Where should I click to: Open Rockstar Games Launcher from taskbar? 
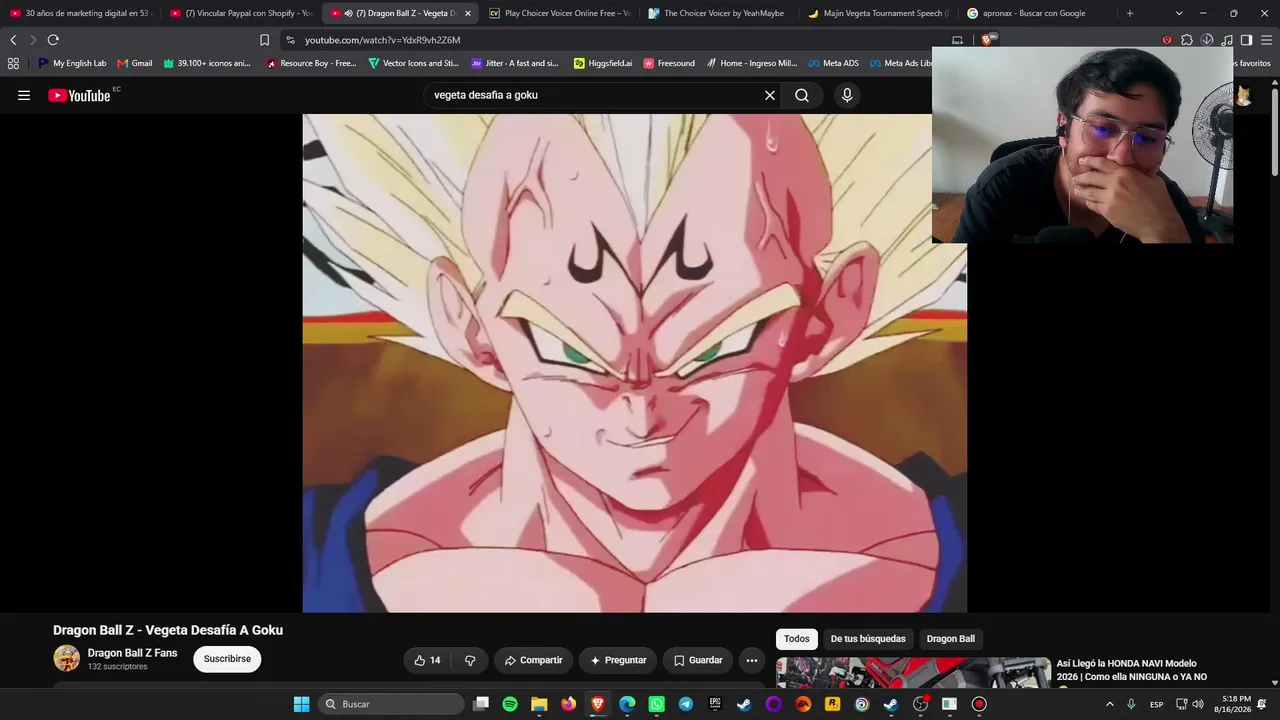pyautogui.click(x=832, y=704)
